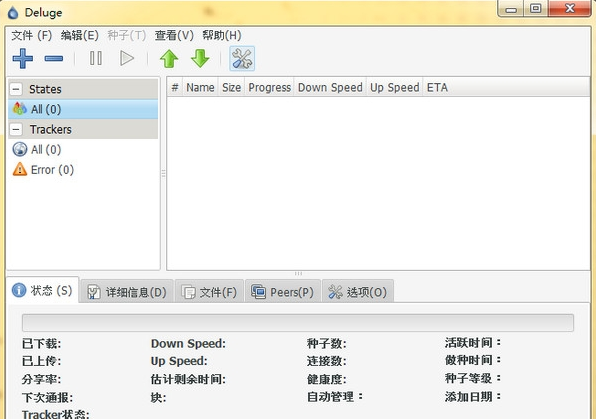Click the 连接数 label
The height and width of the screenshot is (419, 596).
(x=327, y=361)
